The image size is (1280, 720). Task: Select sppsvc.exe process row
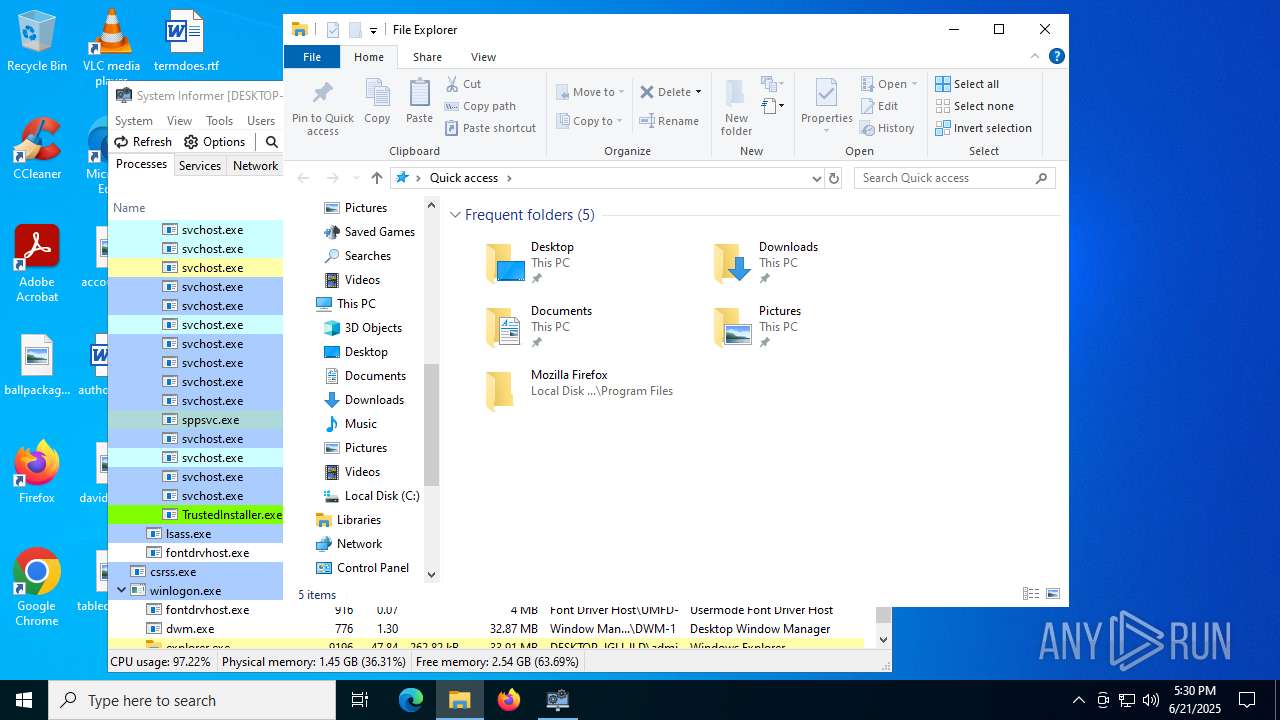click(196, 420)
